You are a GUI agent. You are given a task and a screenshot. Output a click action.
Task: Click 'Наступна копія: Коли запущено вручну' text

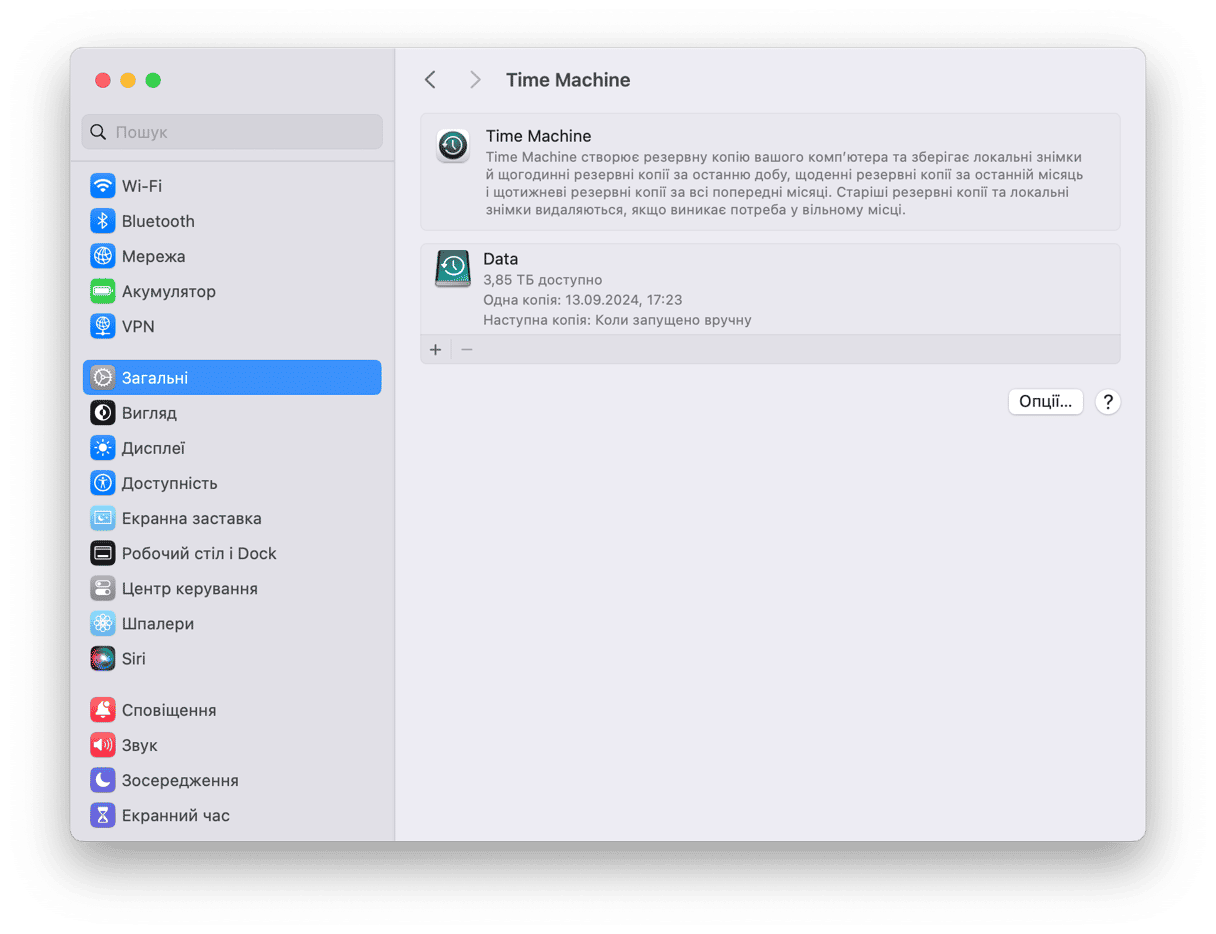[x=617, y=320]
